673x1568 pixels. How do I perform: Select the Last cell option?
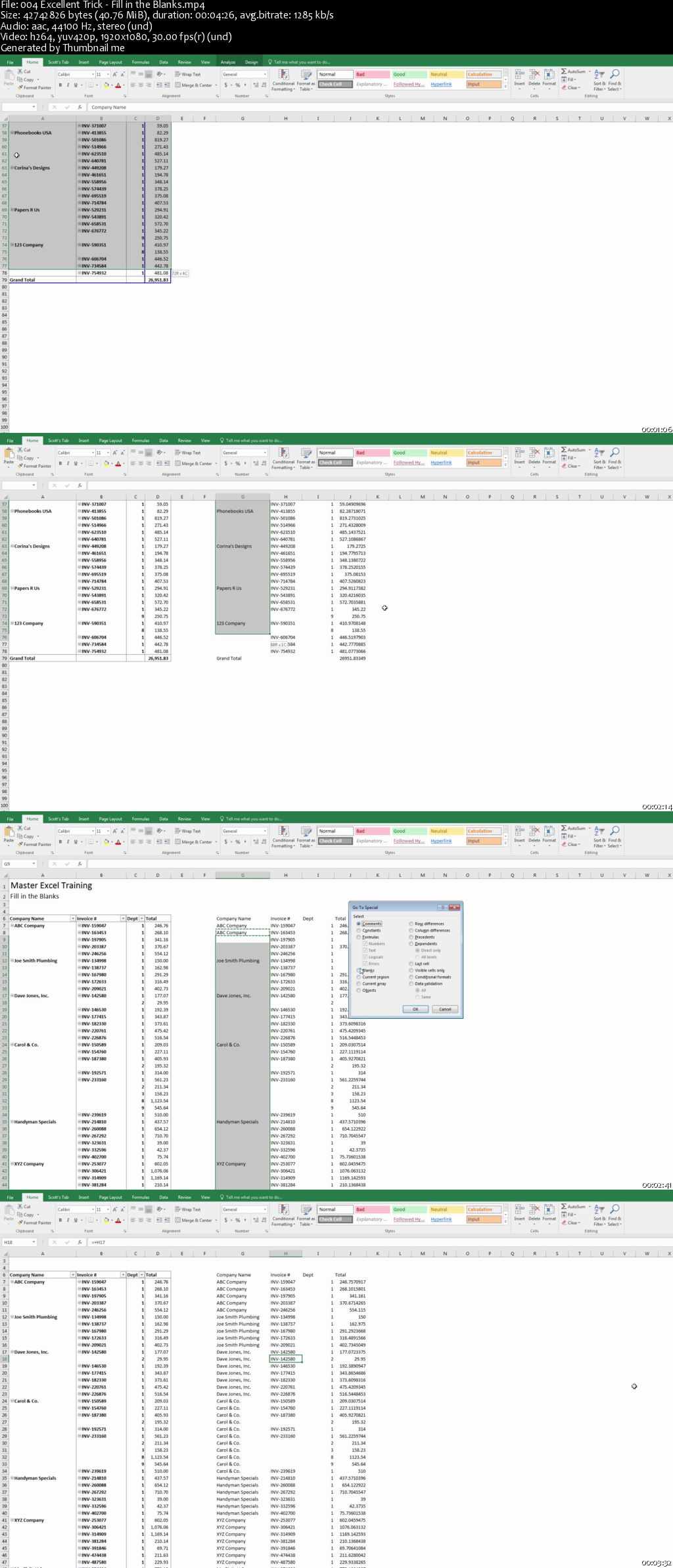419,964
